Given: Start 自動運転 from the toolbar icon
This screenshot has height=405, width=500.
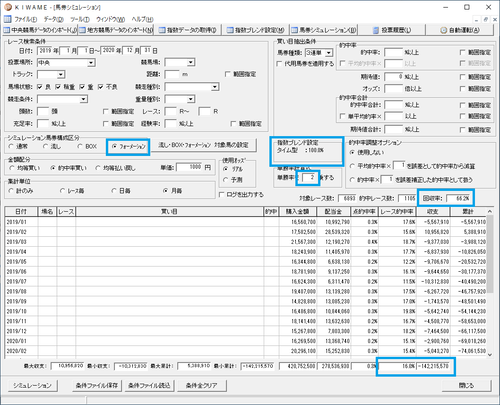Looking at the screenshot, I should pos(444,30).
